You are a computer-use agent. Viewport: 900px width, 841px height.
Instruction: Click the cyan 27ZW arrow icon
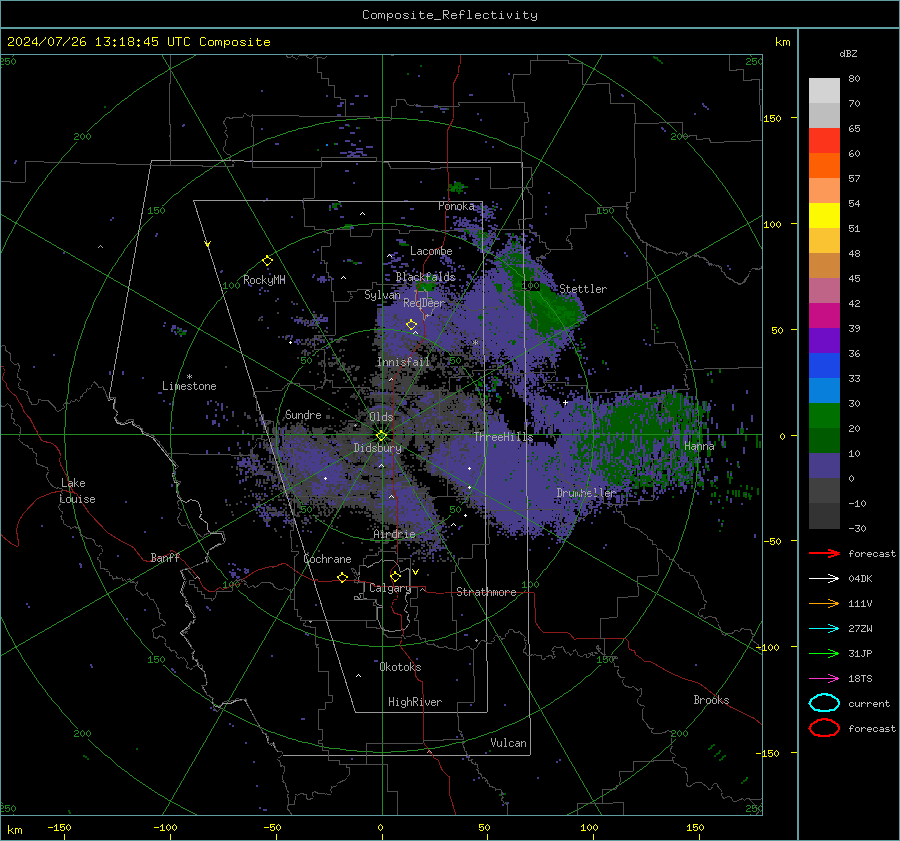point(824,629)
